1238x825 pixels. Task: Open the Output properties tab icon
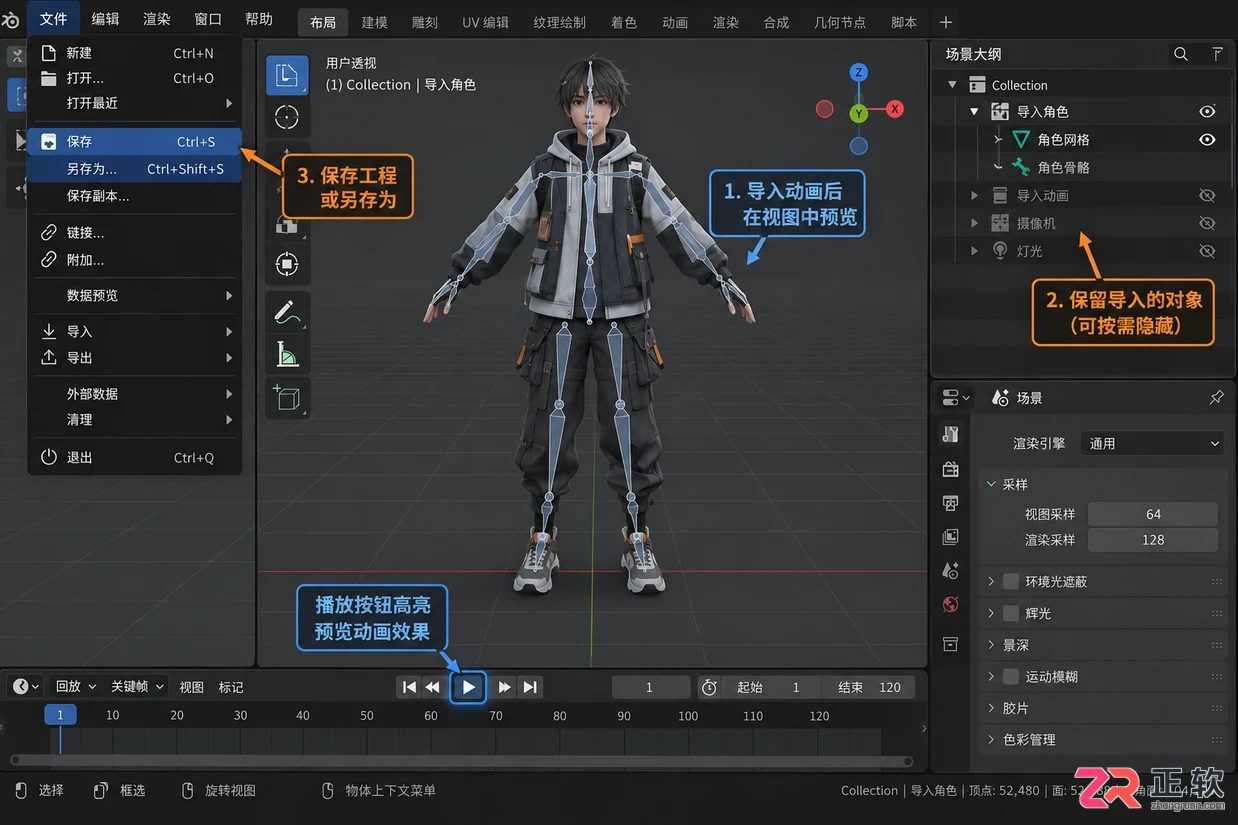coord(951,503)
